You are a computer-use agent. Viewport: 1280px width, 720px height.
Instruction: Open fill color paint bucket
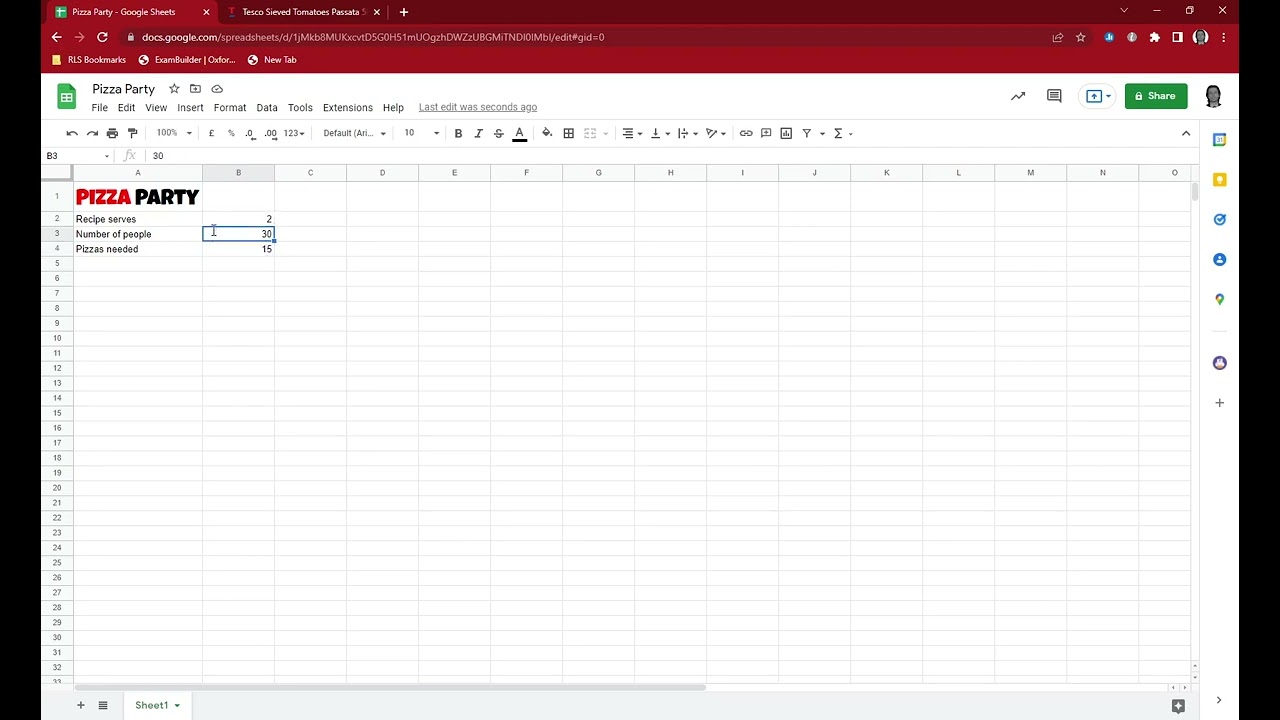tap(547, 133)
